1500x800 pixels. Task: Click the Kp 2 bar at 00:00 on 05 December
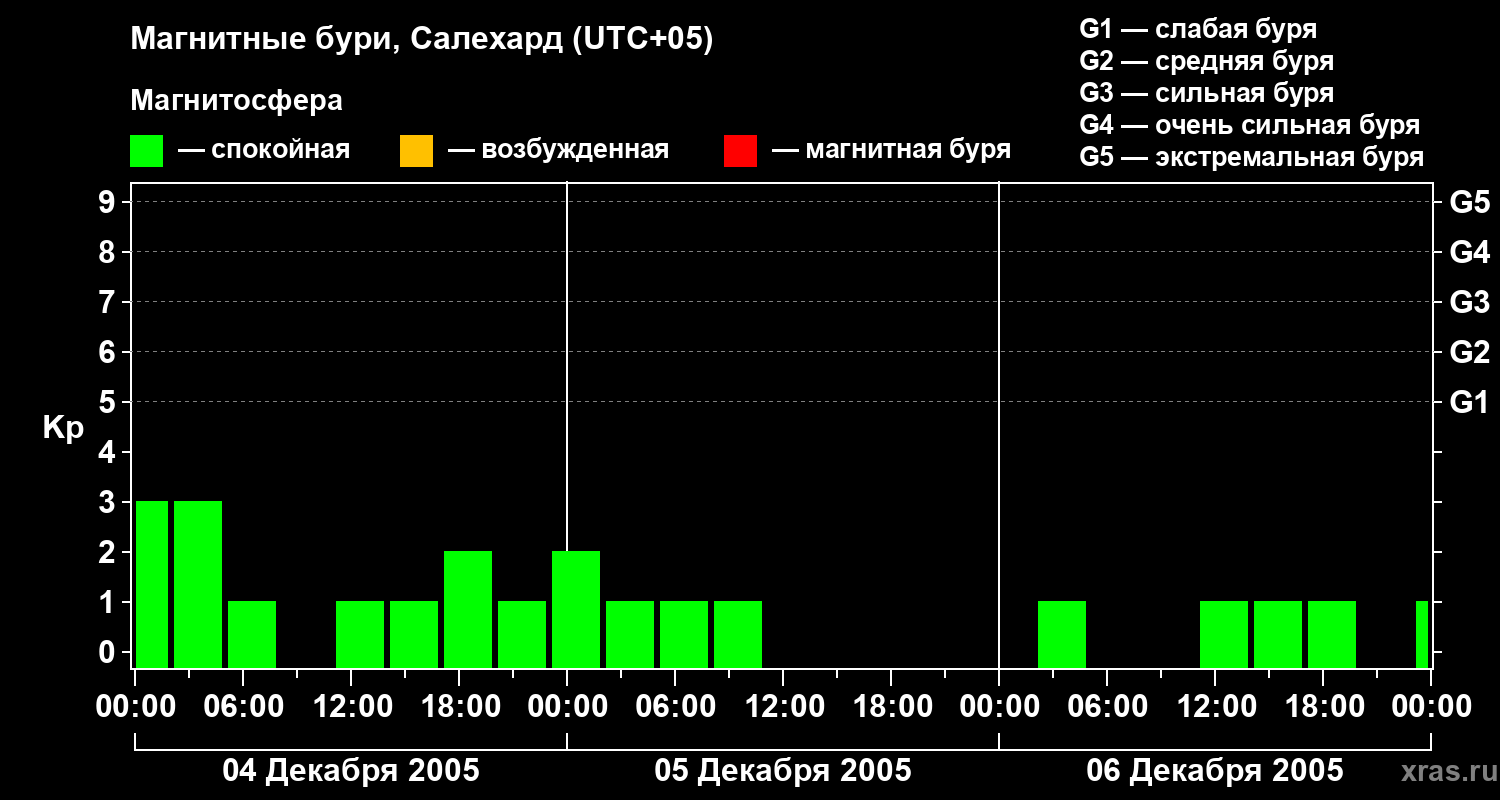point(576,609)
